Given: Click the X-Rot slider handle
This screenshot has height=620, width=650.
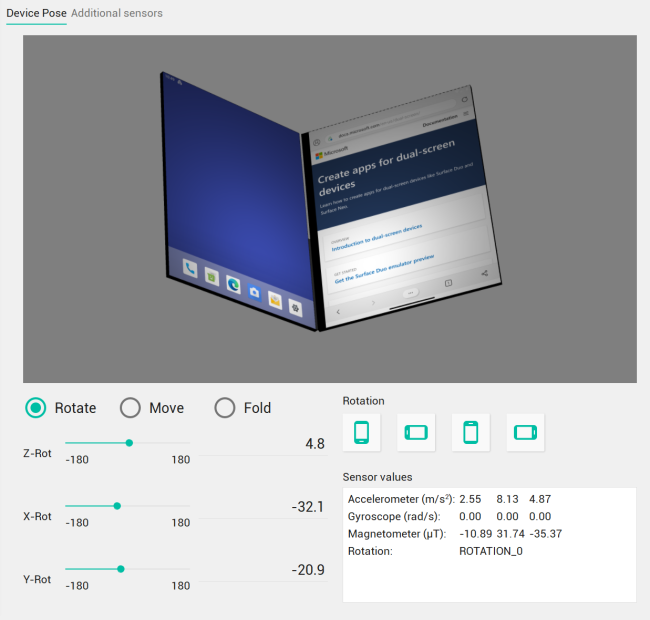Looking at the screenshot, I should [117, 506].
